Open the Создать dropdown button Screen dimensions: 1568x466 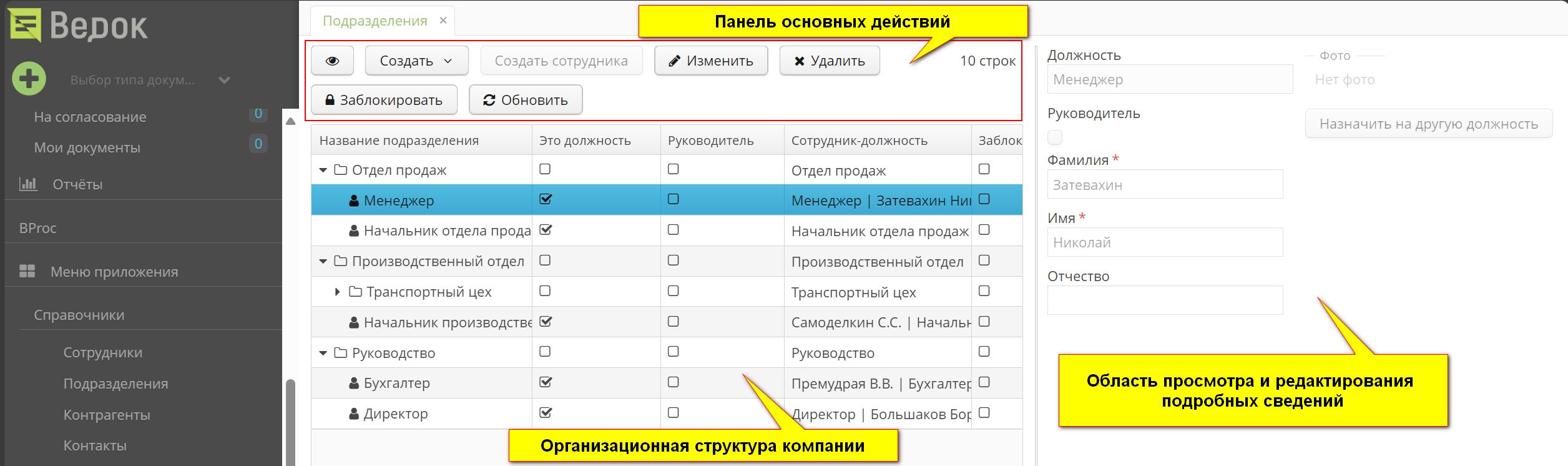(416, 61)
